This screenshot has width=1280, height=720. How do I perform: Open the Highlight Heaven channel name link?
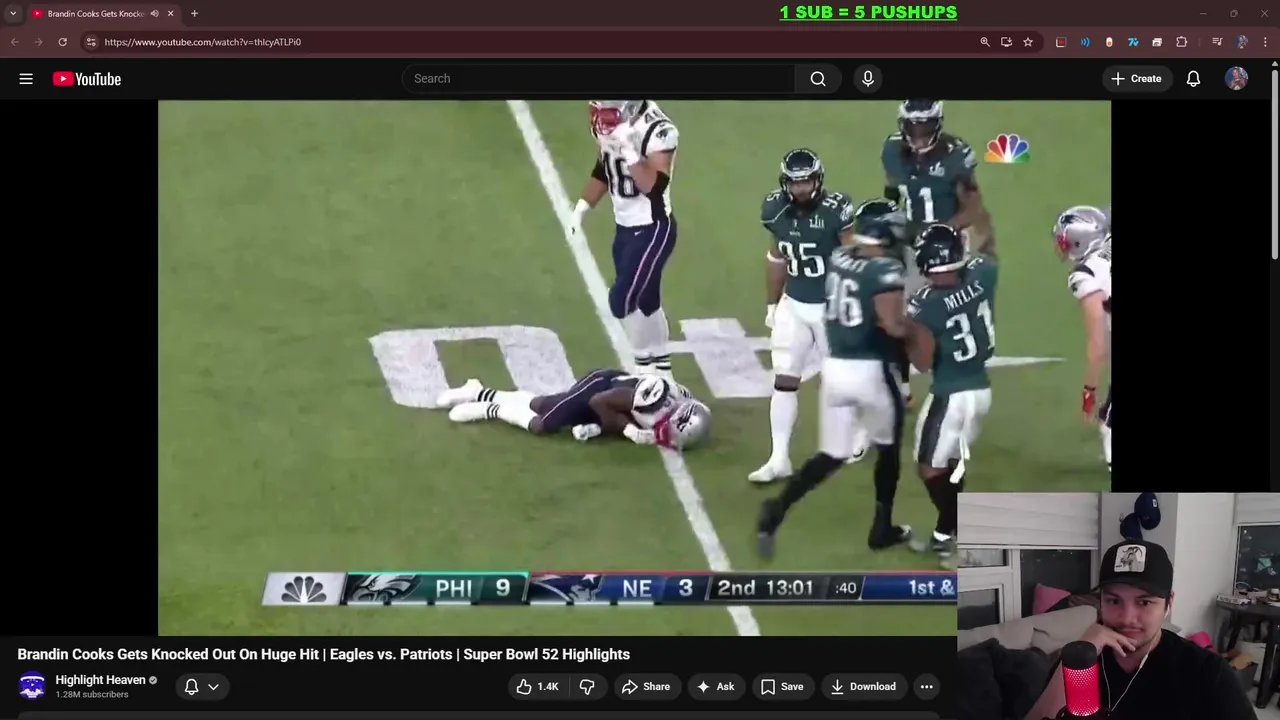click(x=100, y=680)
